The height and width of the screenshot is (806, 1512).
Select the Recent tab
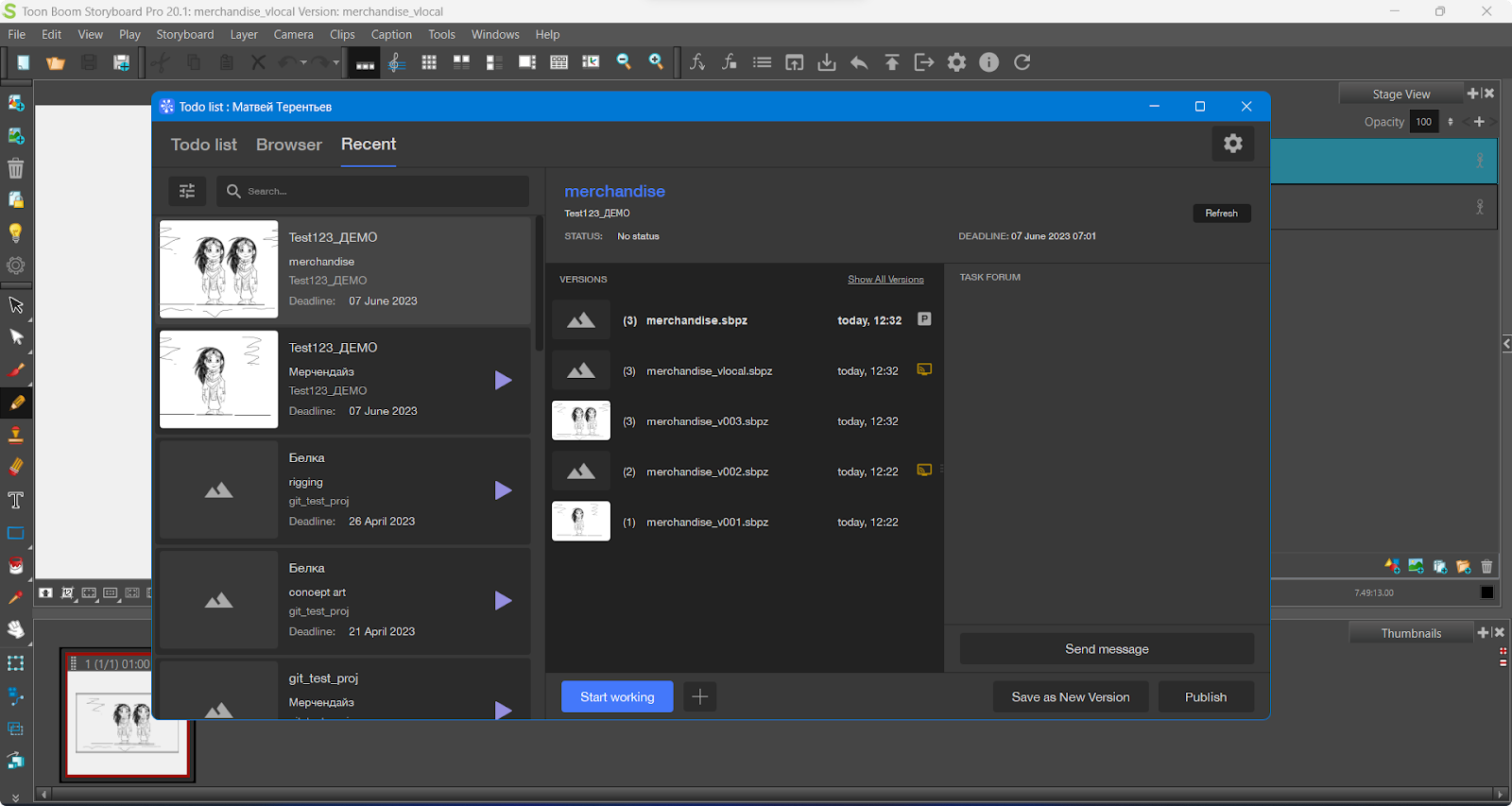coord(369,145)
